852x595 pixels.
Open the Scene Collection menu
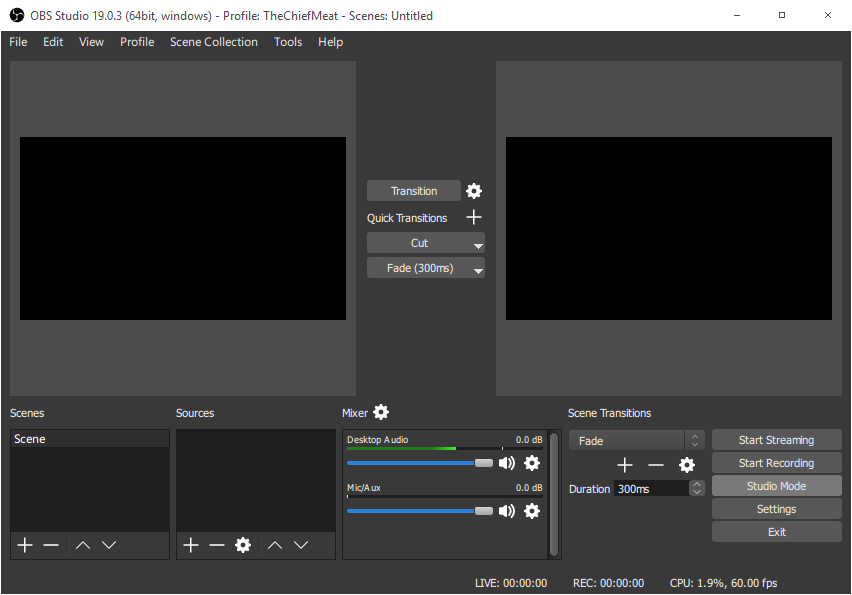(214, 42)
